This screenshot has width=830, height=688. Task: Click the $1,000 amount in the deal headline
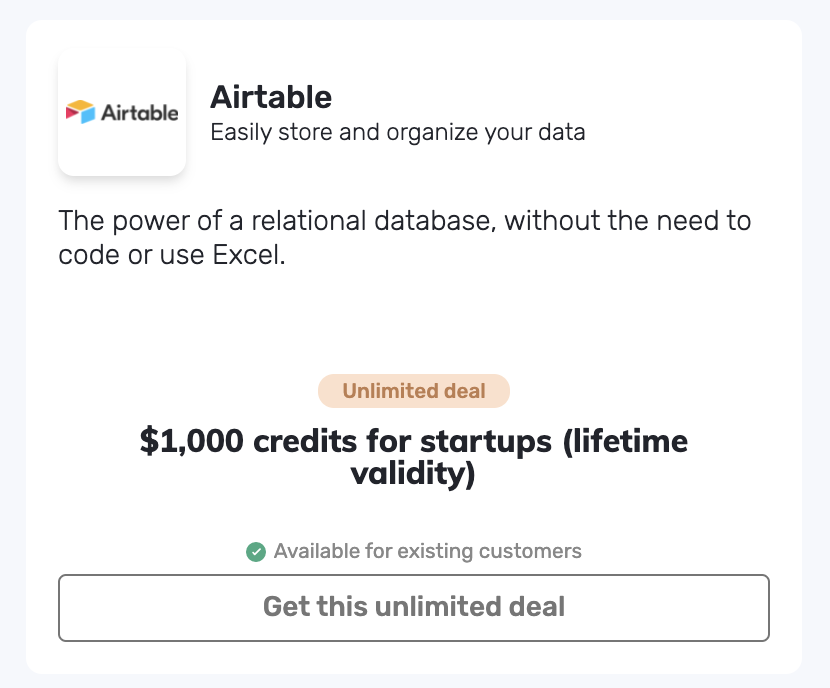192,441
